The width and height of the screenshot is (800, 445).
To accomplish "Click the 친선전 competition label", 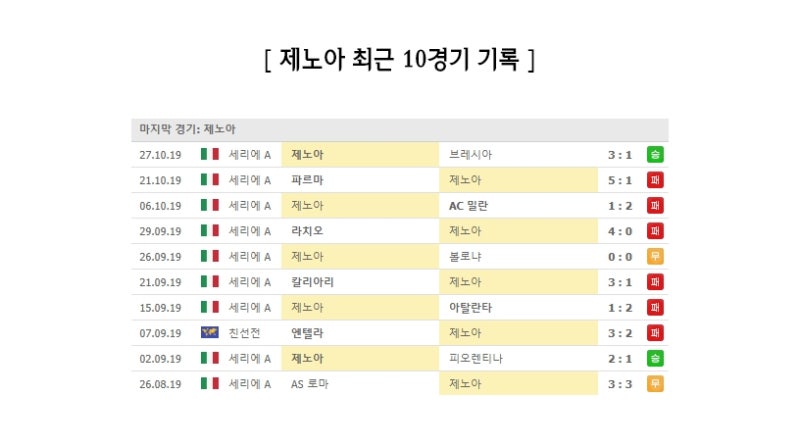I will 244,333.
